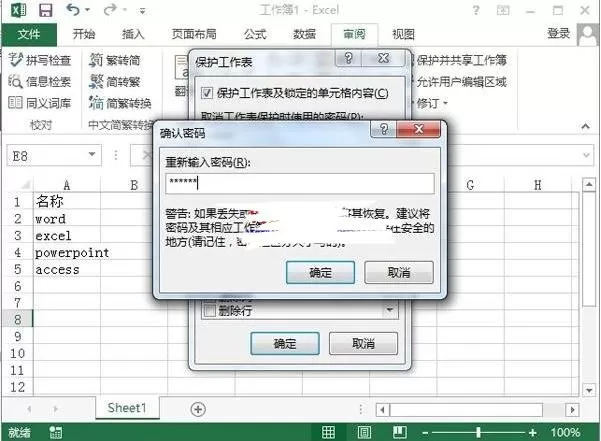Viewport: 601px width, 441px height.
Task: Click the zoom slider handle
Action: pyautogui.click(x=478, y=433)
